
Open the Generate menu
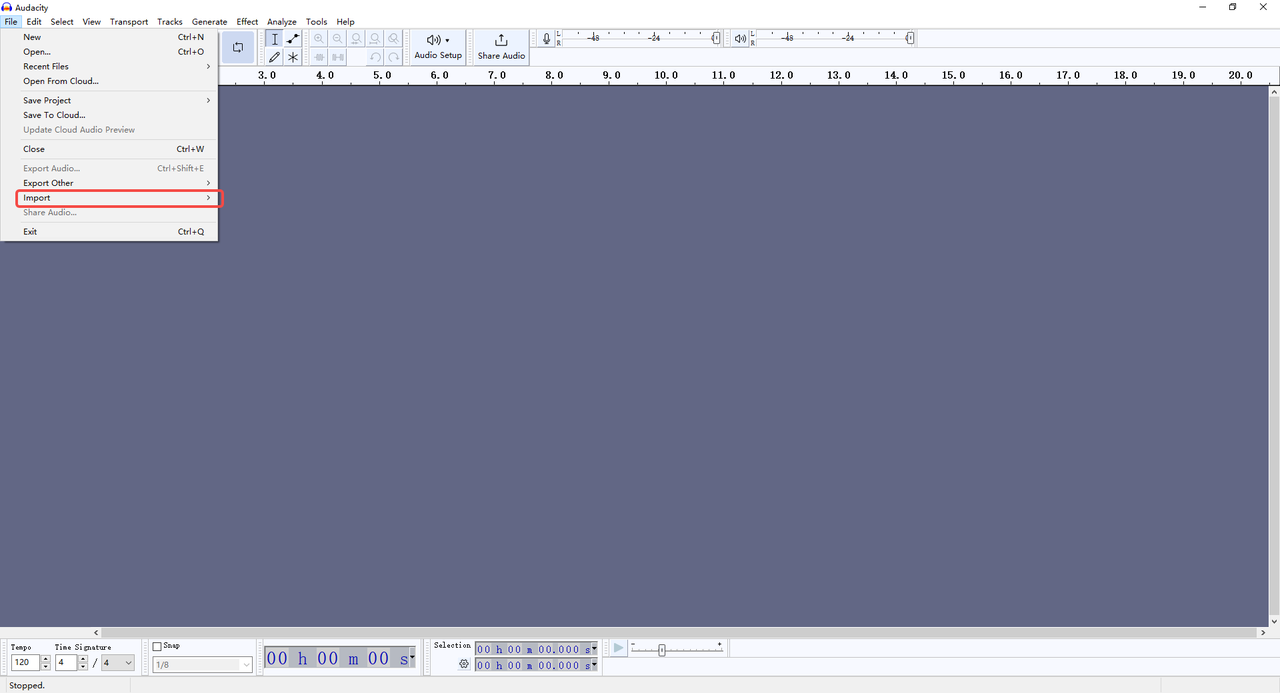210,22
